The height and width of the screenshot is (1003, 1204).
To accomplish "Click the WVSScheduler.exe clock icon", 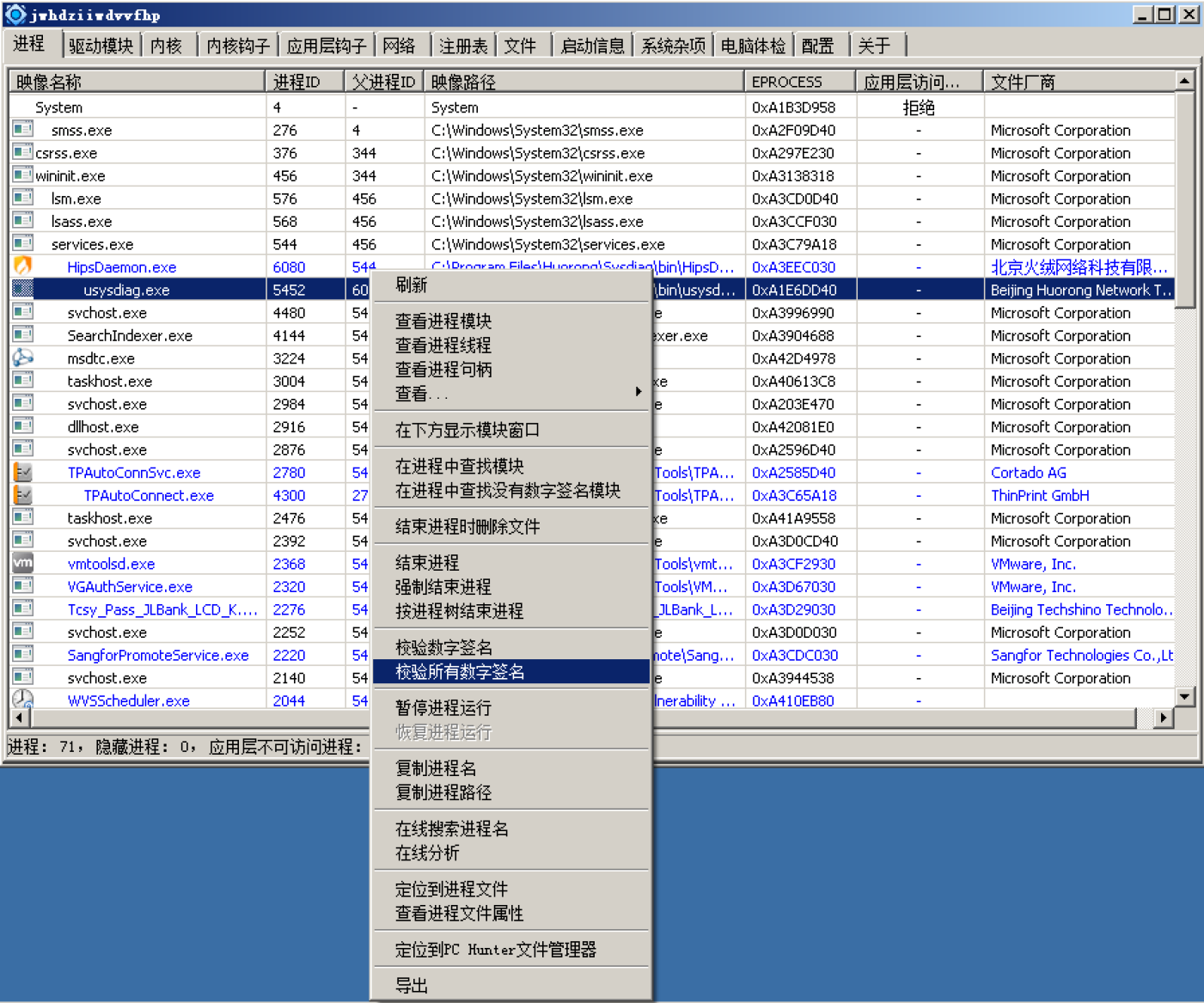I will [x=22, y=699].
